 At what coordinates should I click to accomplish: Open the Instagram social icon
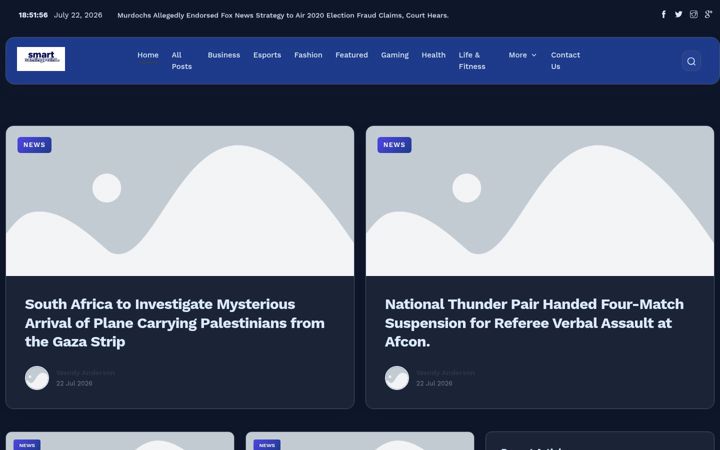point(693,14)
